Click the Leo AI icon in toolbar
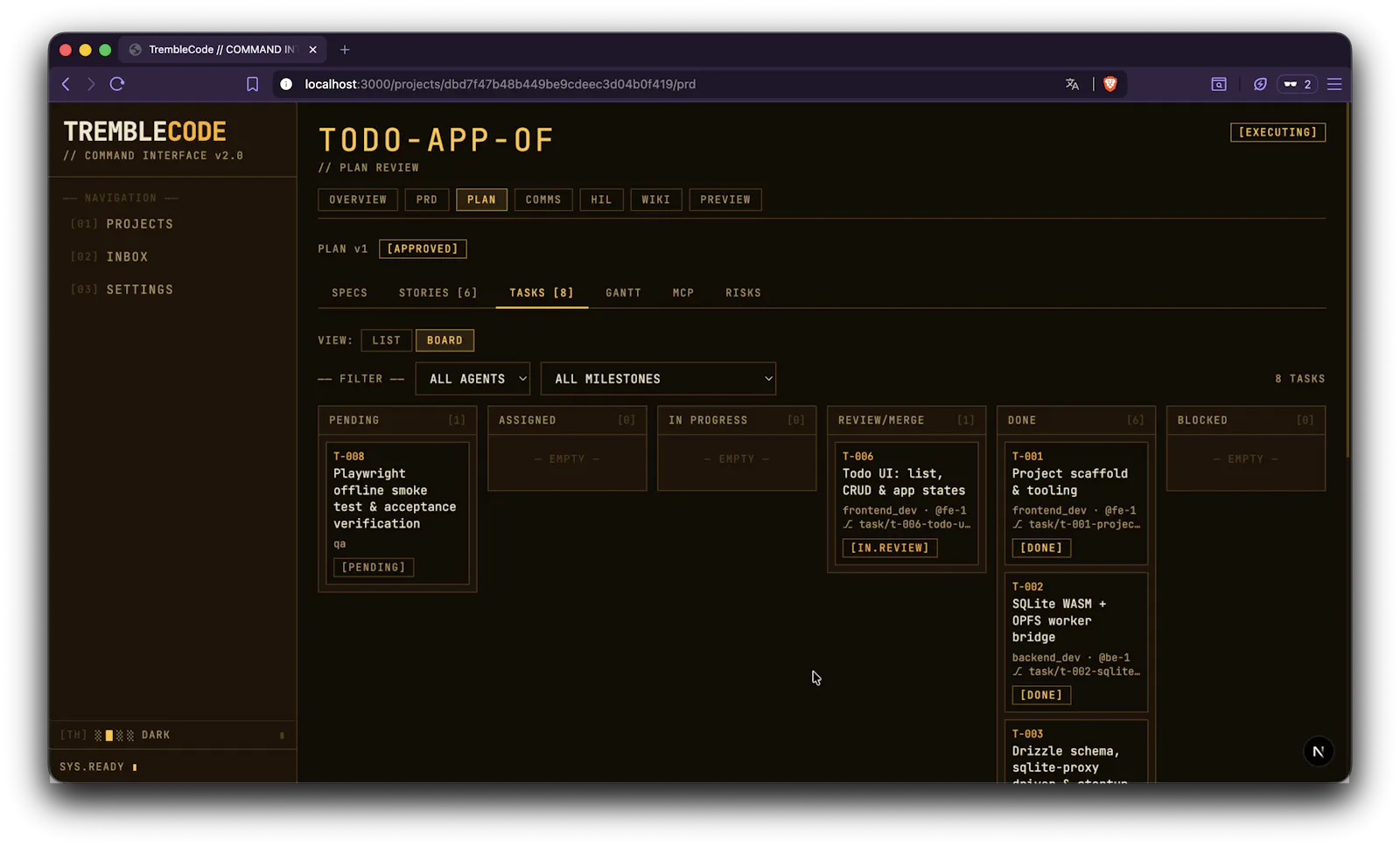The width and height of the screenshot is (1400, 847). [x=1260, y=84]
